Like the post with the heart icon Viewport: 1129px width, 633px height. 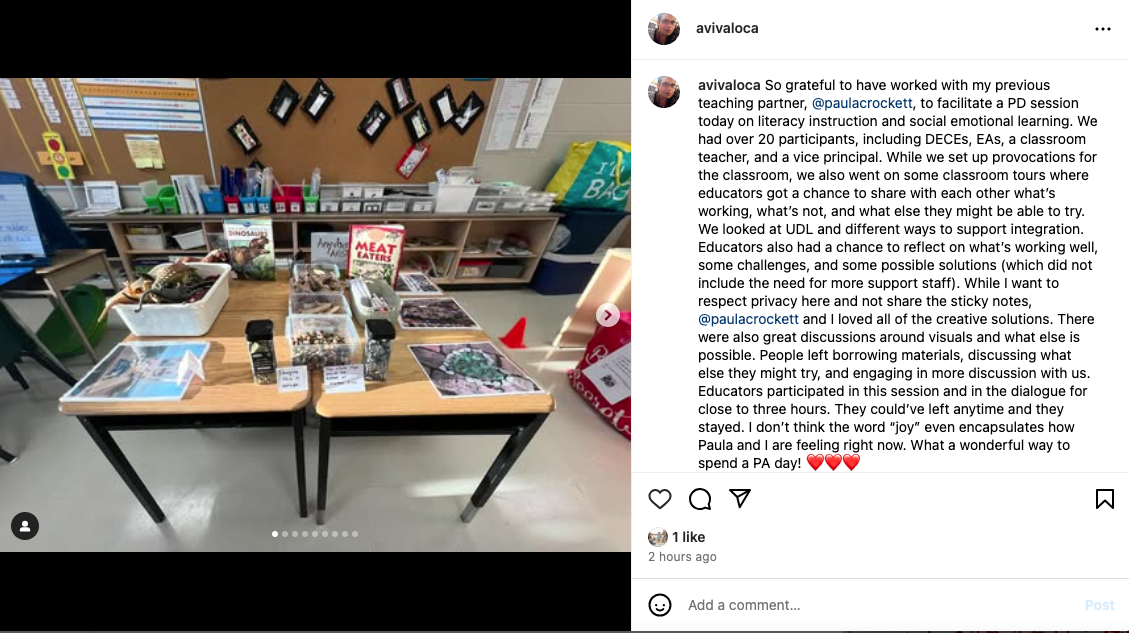pyautogui.click(x=660, y=499)
